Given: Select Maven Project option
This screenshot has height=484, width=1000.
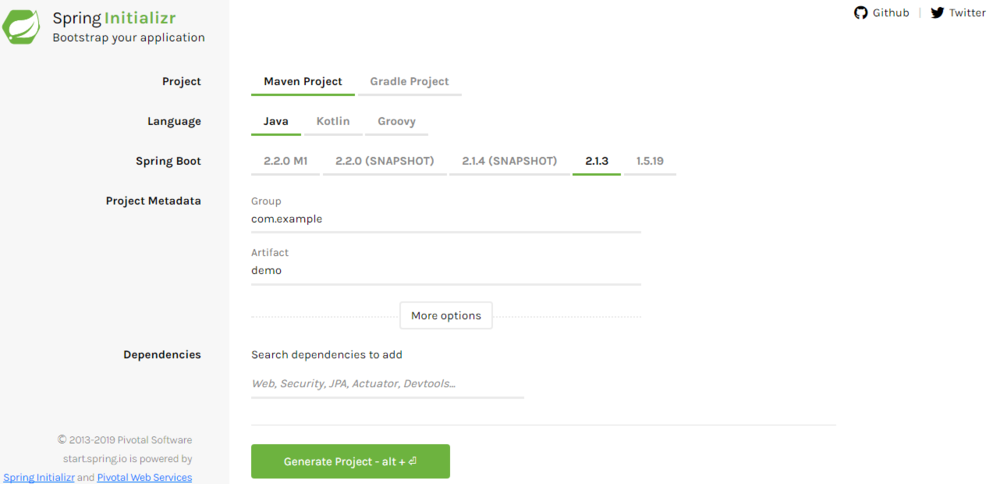Looking at the screenshot, I should [303, 82].
